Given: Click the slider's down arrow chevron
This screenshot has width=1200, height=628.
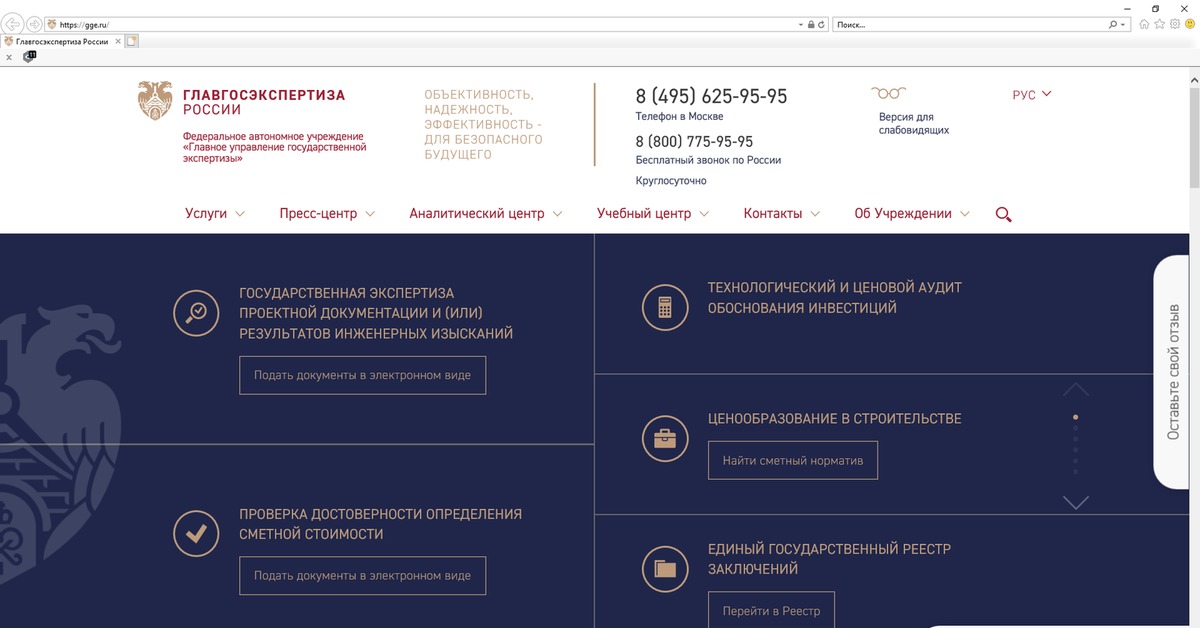Looking at the screenshot, I should (x=1075, y=502).
